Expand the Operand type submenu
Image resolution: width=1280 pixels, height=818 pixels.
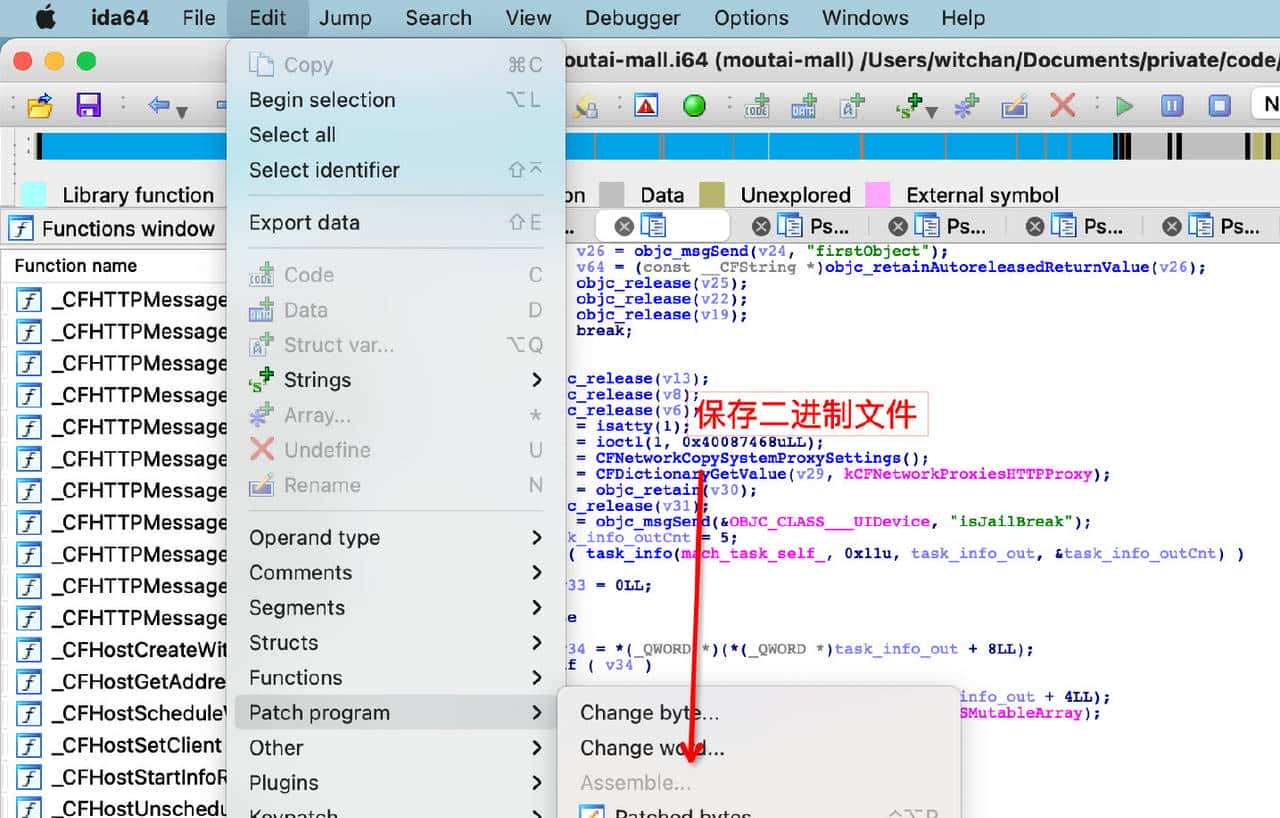pyautogui.click(x=313, y=537)
